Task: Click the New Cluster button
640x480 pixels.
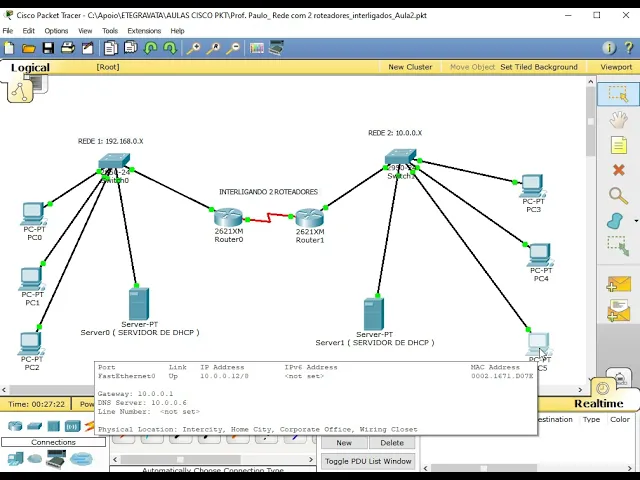Action: tap(410, 67)
